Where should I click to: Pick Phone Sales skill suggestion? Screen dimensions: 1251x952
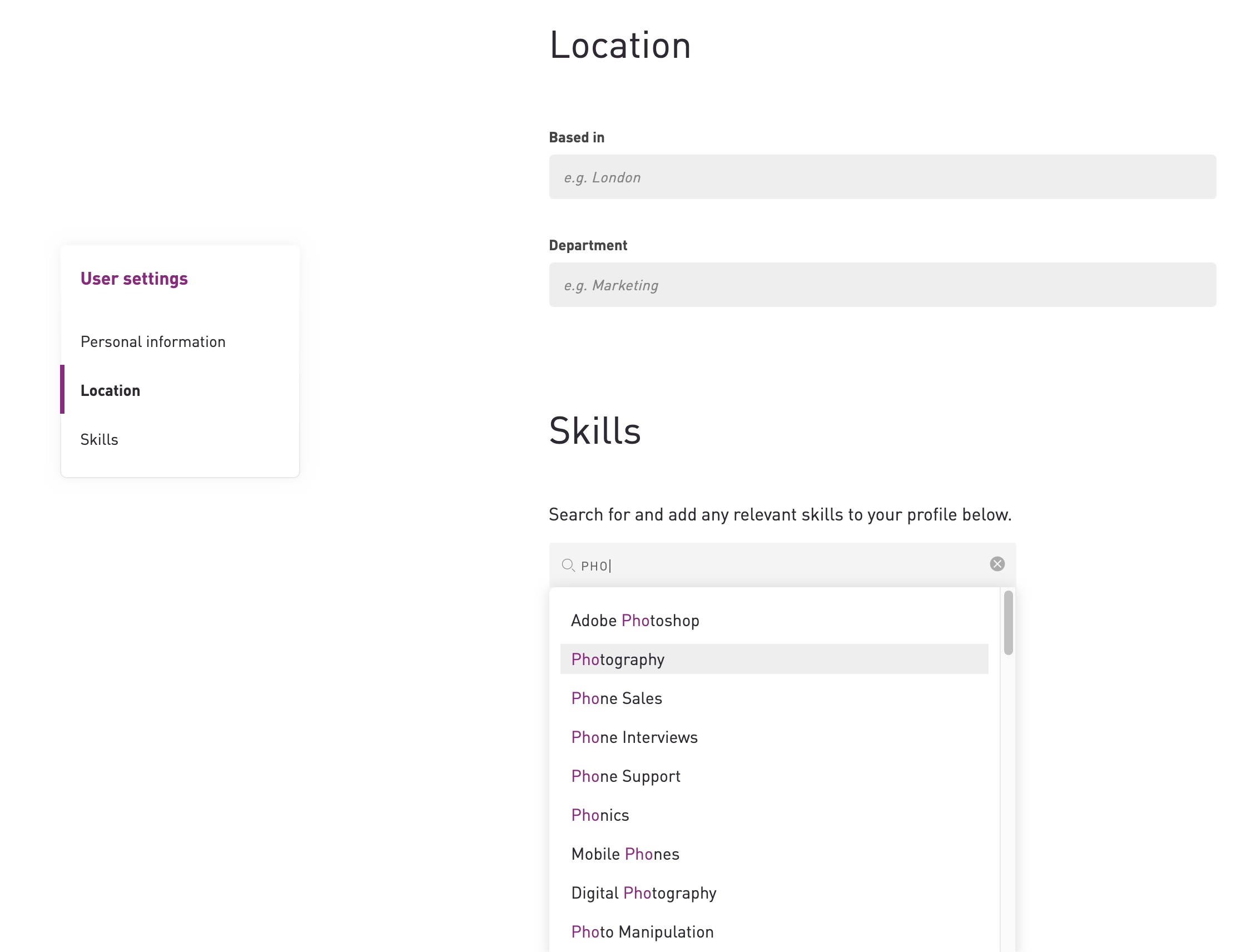617,698
